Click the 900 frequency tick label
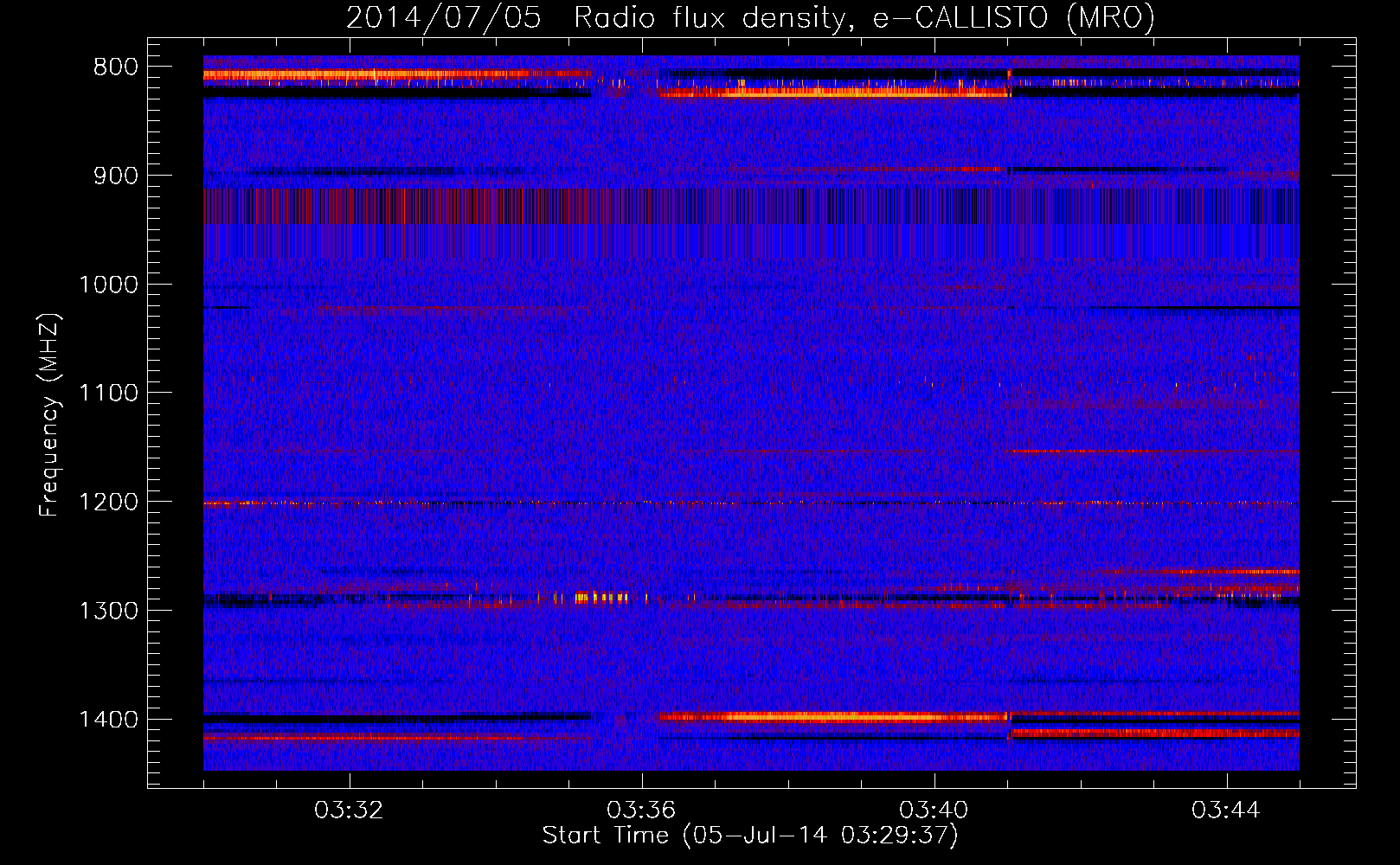The image size is (1400, 865). (116, 176)
